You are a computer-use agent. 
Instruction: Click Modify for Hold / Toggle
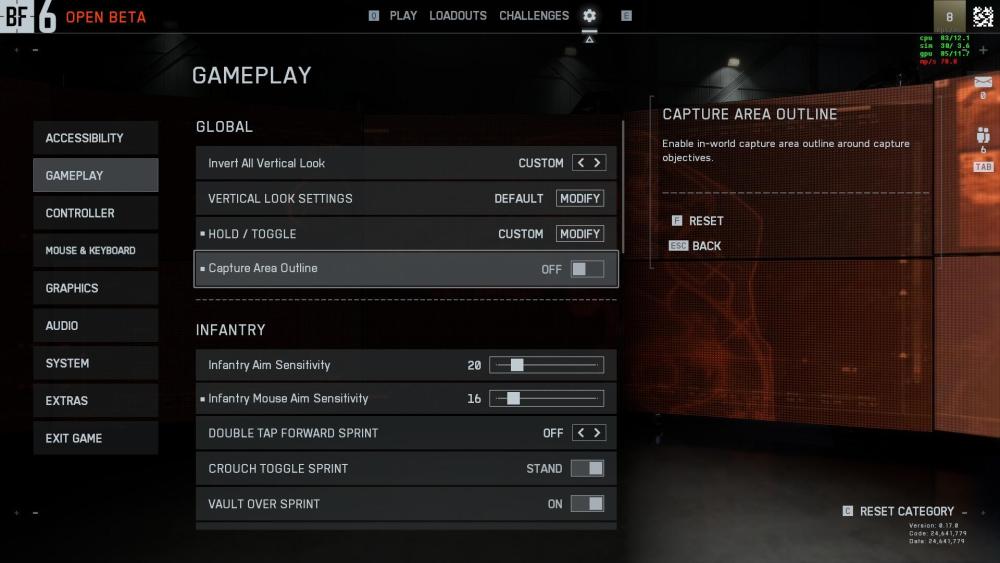point(580,234)
